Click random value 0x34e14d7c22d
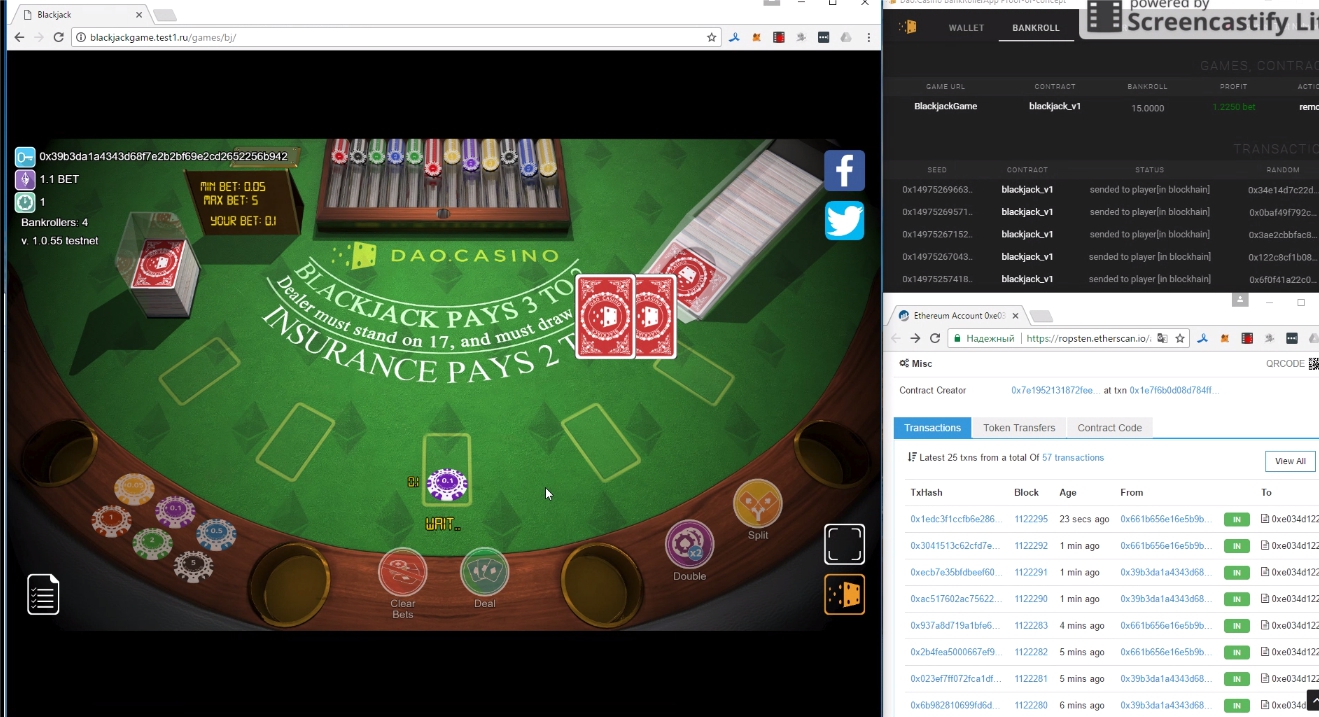1319x717 pixels. 1283,190
